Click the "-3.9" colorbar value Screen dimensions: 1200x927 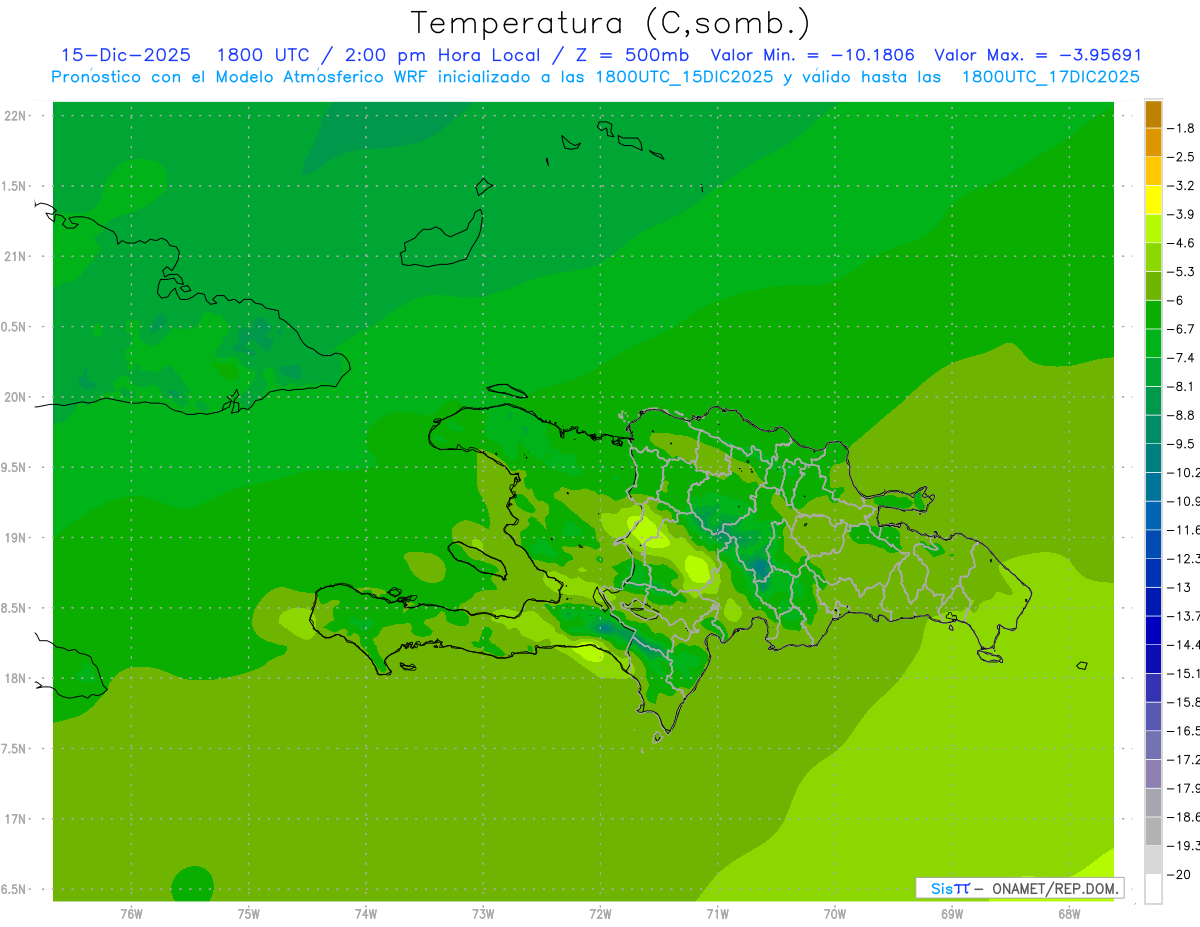(x=1180, y=214)
